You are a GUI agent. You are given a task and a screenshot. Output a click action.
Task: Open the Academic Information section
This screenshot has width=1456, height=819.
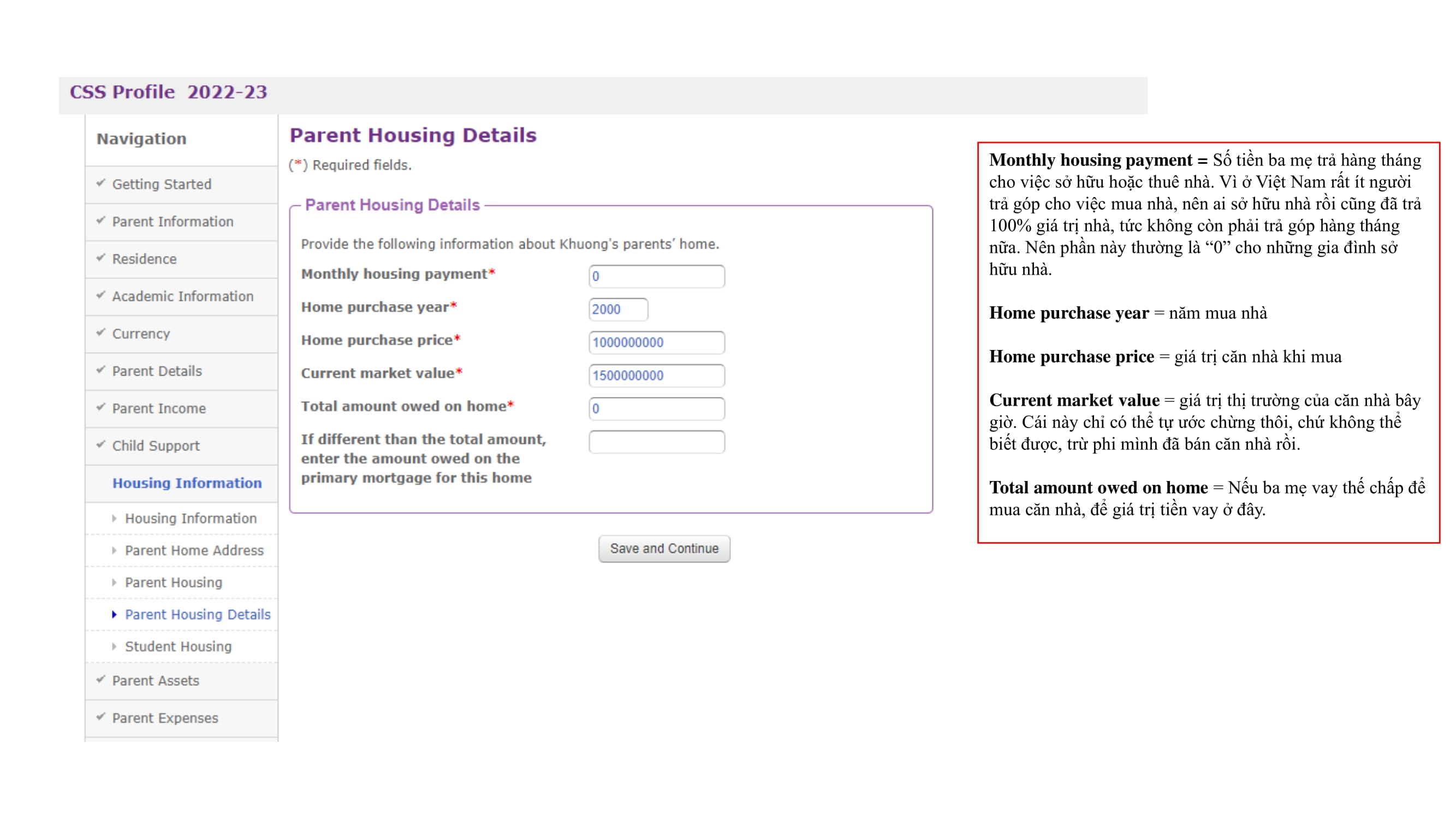182,295
